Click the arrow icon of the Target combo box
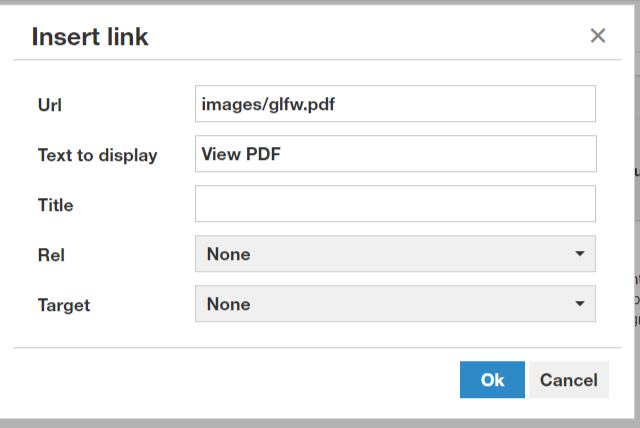 click(x=580, y=304)
